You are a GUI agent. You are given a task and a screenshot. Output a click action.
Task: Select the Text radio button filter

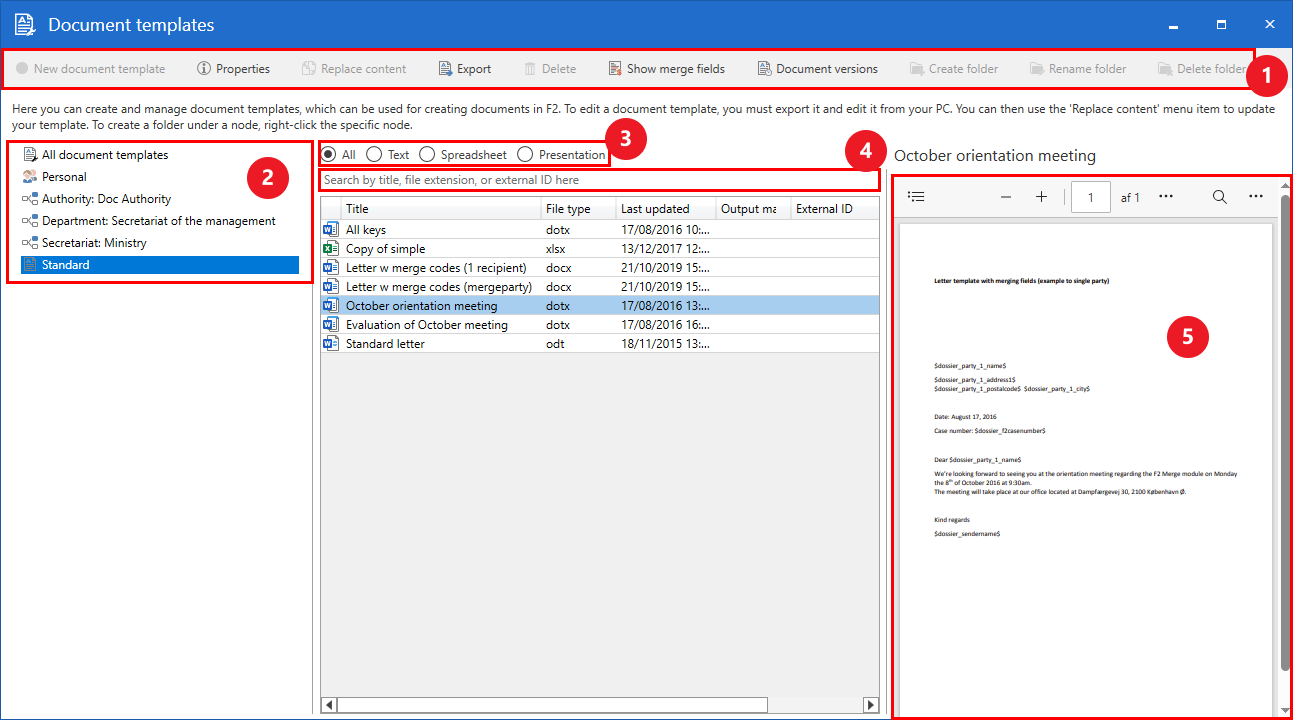374,155
